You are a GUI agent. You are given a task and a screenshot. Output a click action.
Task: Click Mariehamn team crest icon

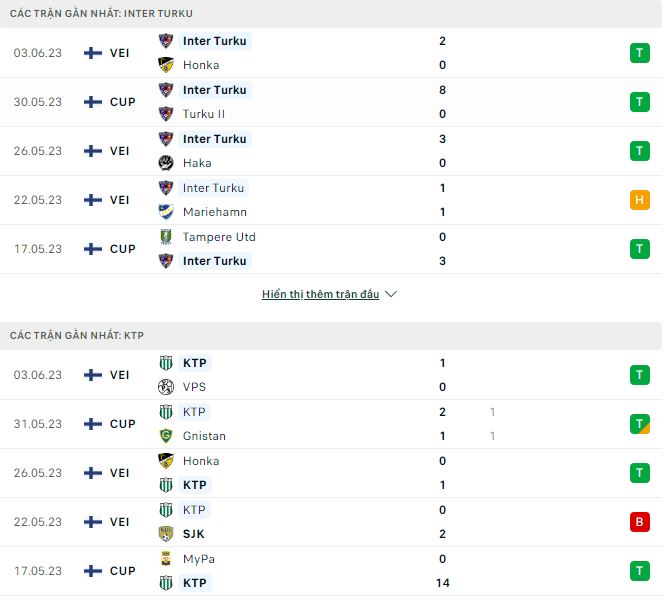(166, 212)
